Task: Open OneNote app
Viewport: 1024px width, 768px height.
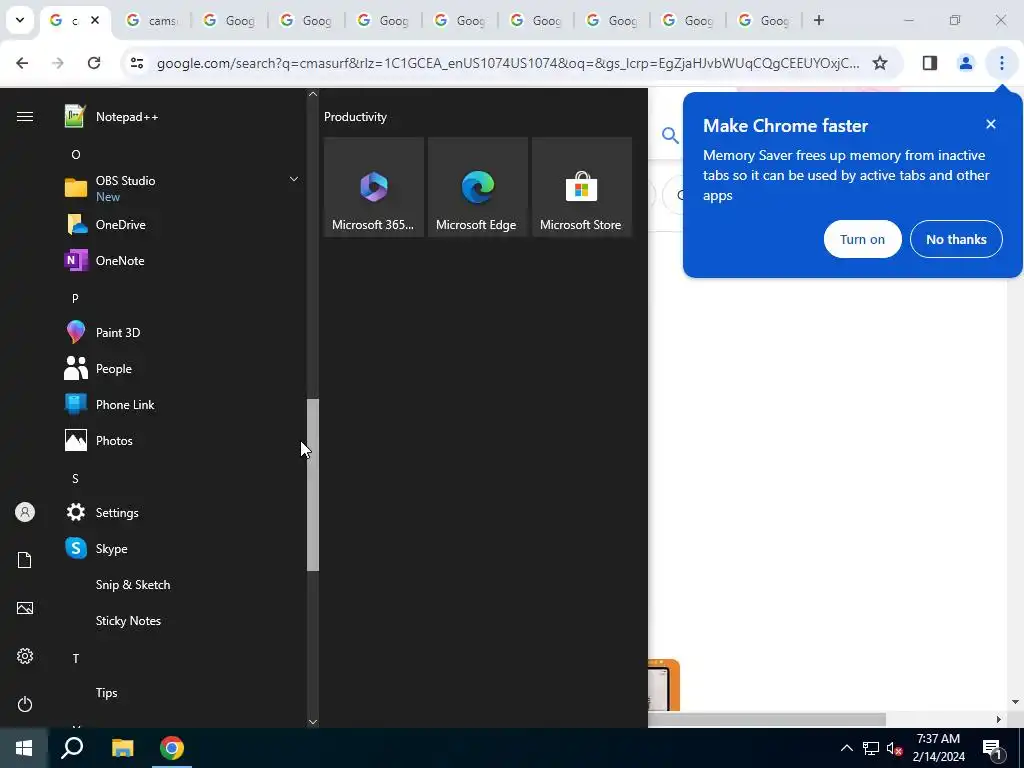Action: point(183,261)
